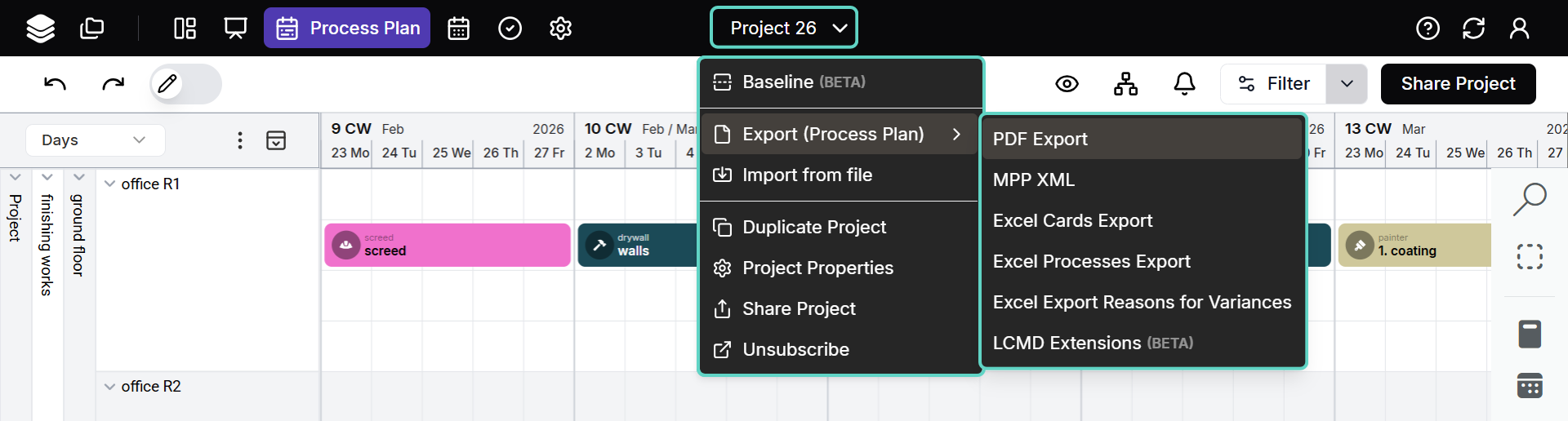Collapse the office R1 row

[x=109, y=184]
